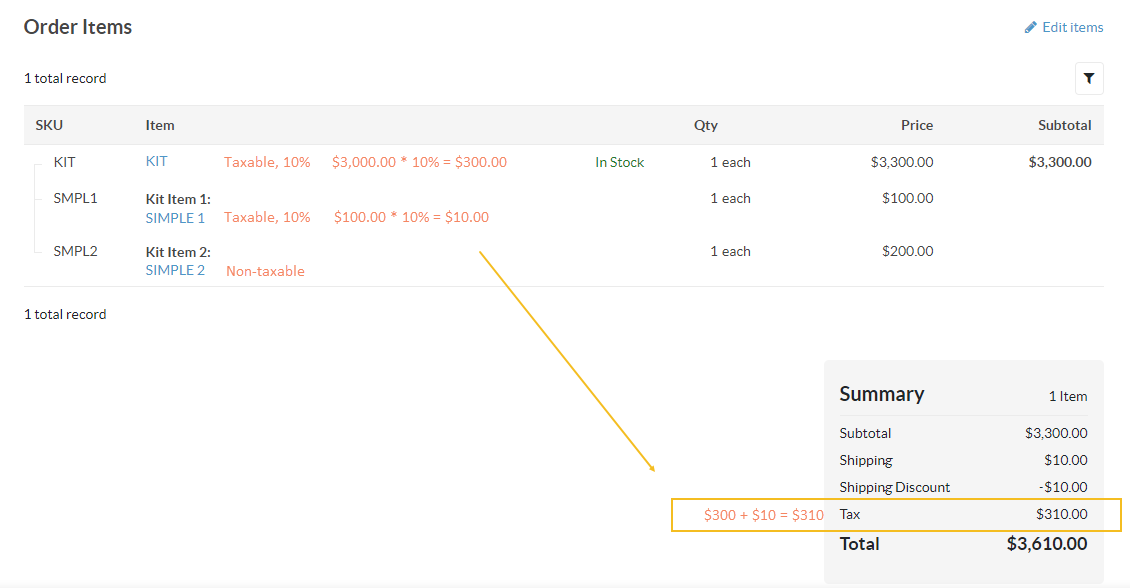Click the Qty column header

point(705,125)
